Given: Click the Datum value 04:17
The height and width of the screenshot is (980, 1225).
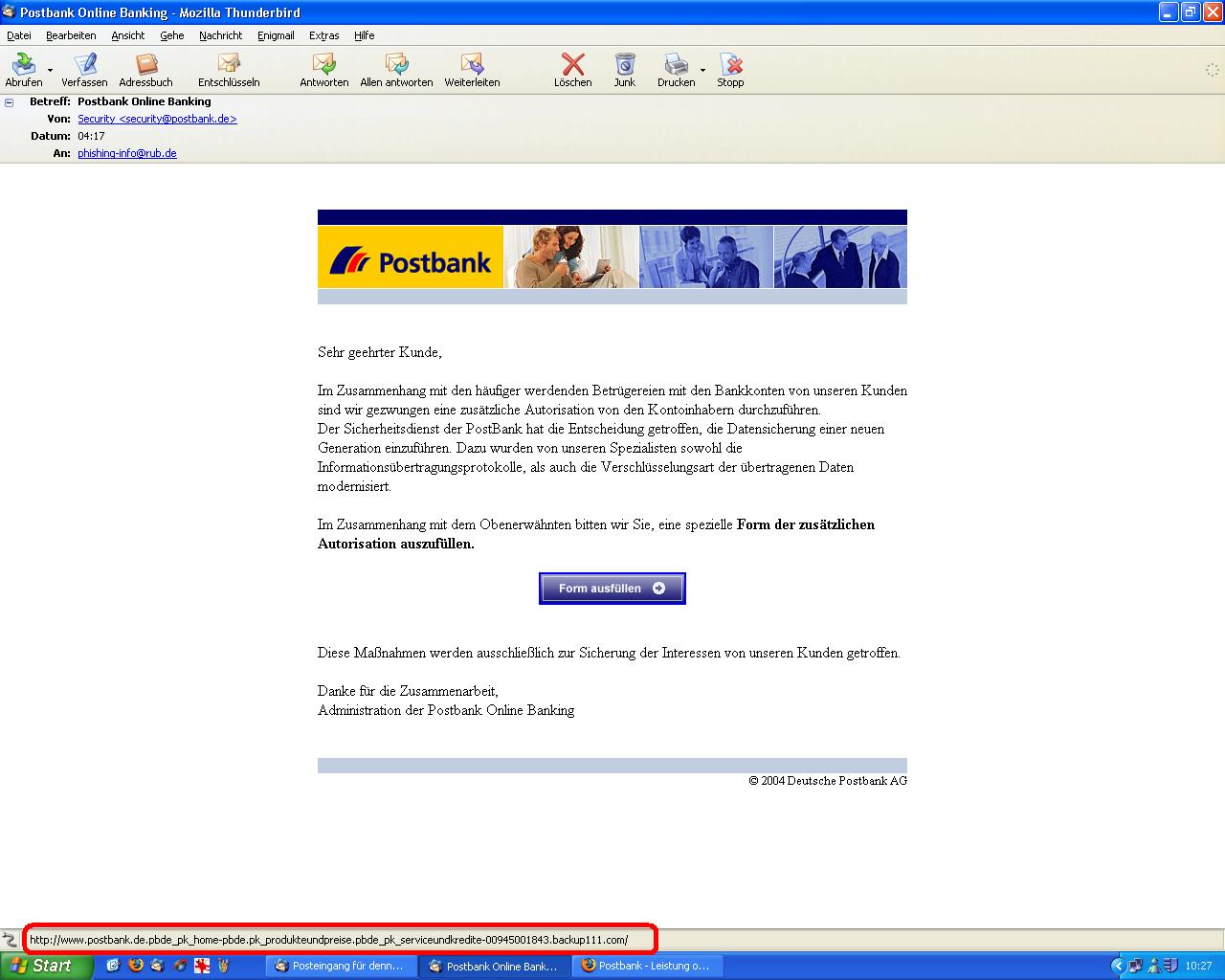Looking at the screenshot, I should point(91,136).
